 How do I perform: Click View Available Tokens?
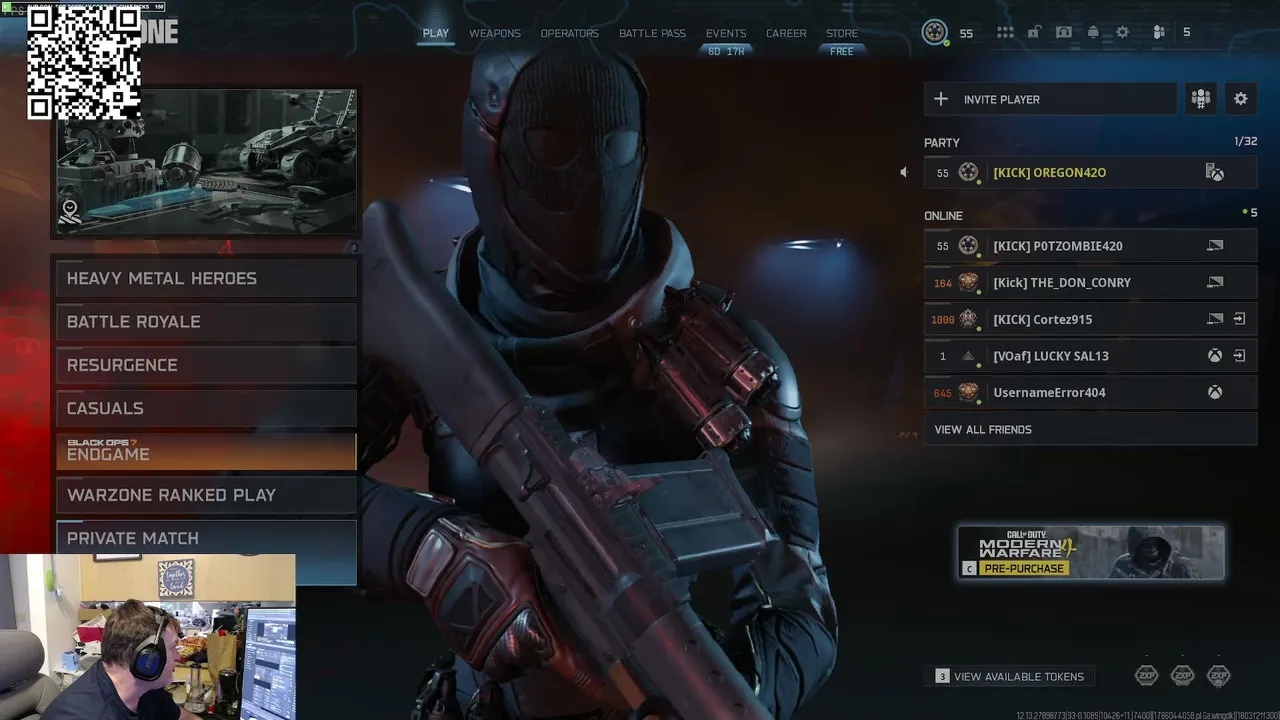pyautogui.click(x=1010, y=677)
